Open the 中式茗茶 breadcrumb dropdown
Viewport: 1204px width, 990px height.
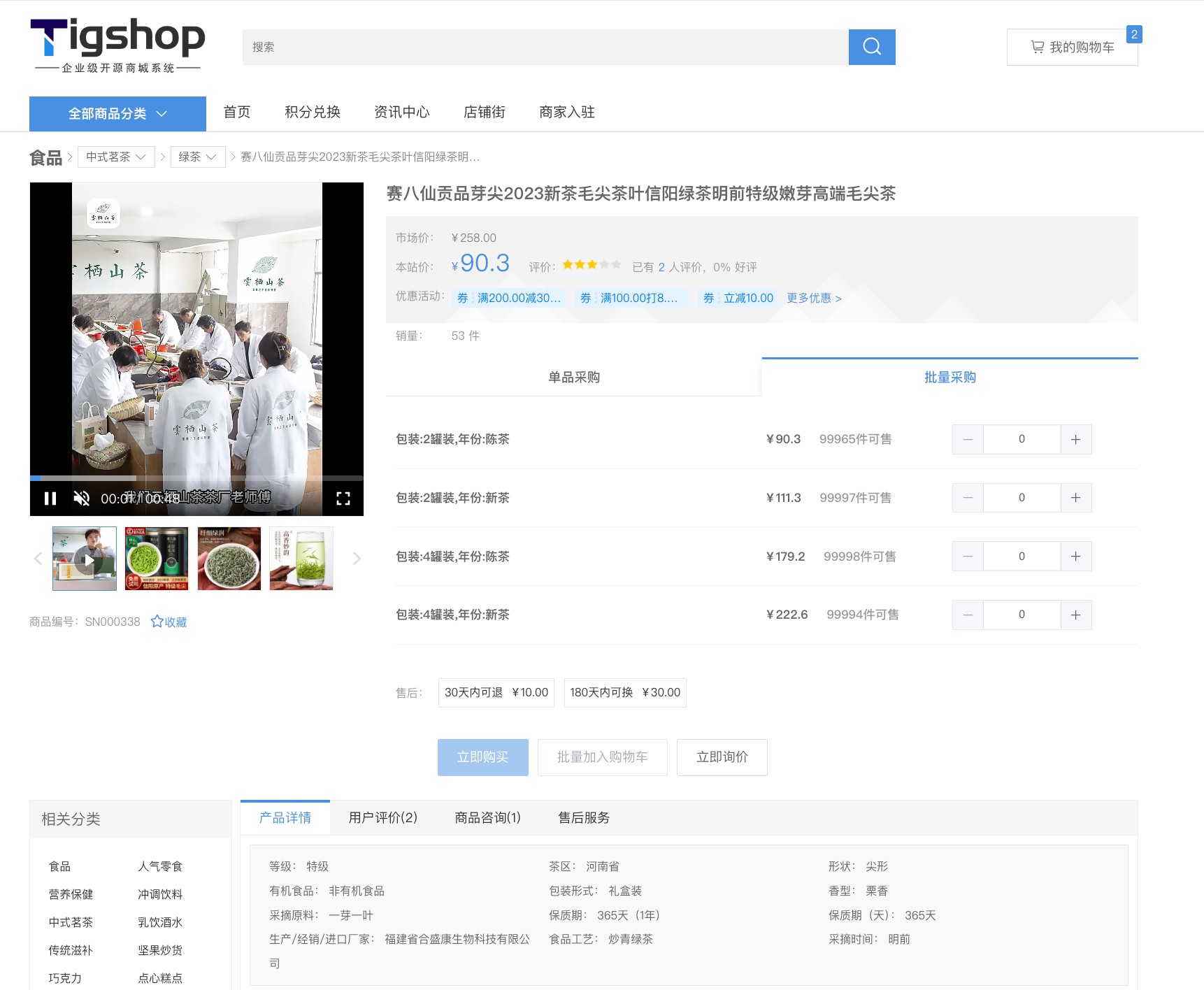coord(115,157)
